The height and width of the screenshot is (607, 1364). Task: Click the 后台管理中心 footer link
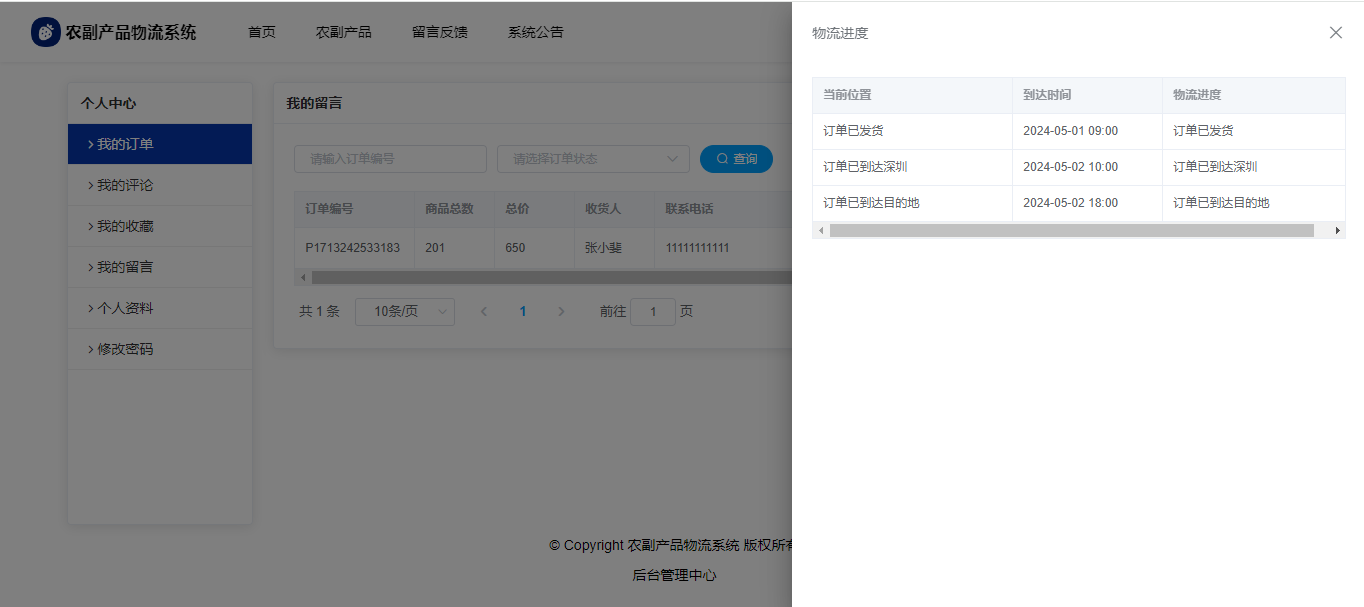pos(674,576)
